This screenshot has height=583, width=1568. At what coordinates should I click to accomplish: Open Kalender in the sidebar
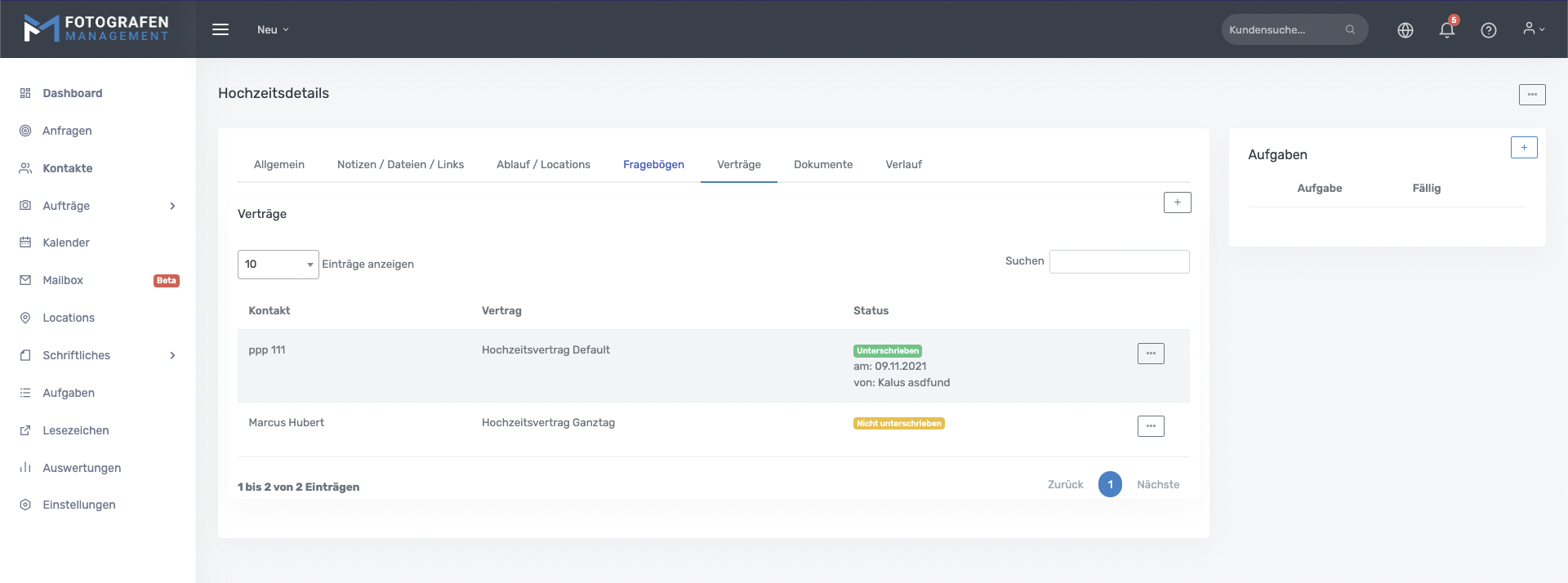66,243
